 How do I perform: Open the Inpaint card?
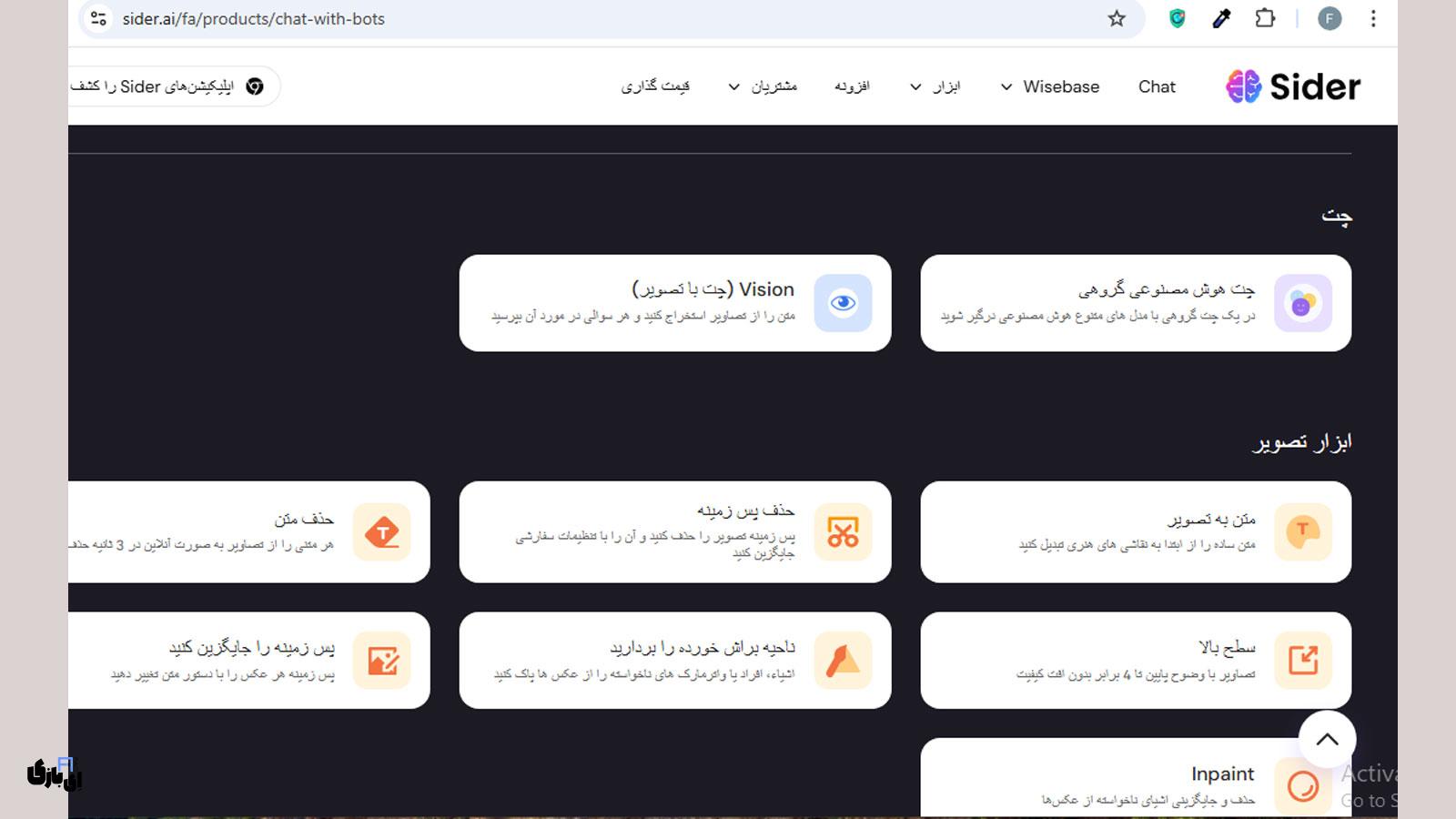pyautogui.click(x=1136, y=779)
